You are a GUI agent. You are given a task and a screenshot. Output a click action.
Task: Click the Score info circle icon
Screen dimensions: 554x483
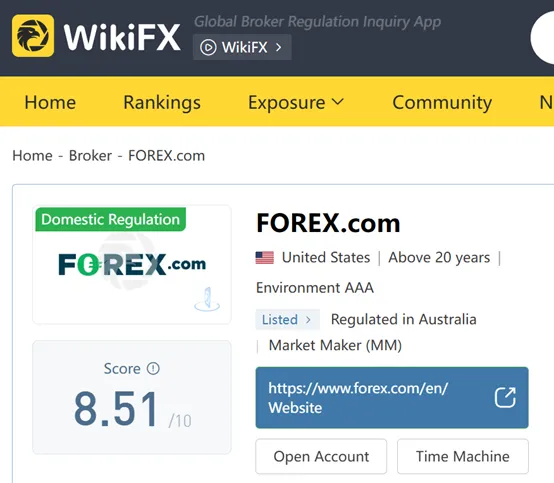click(x=153, y=369)
